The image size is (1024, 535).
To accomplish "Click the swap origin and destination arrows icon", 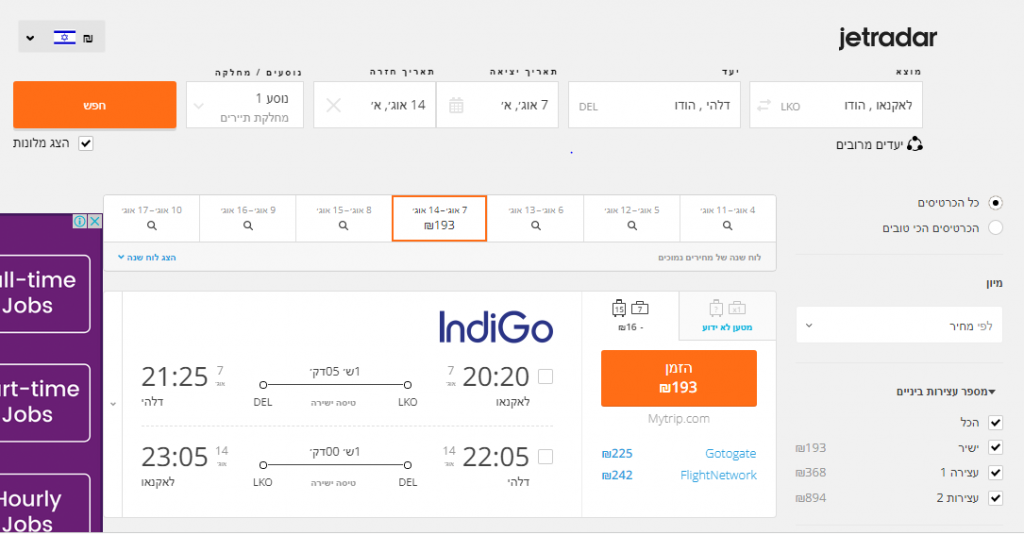I will click(x=764, y=105).
